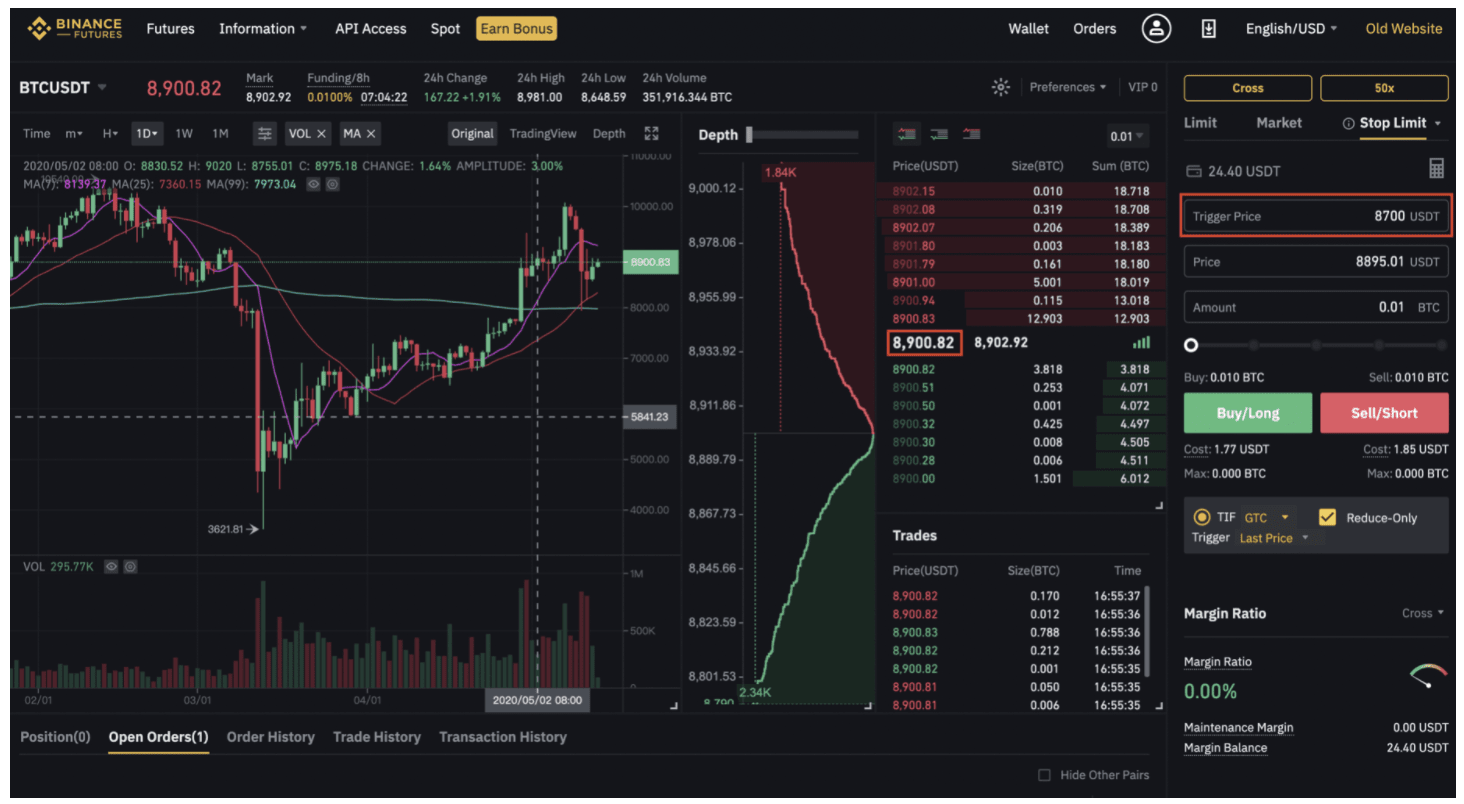Open MA settings gear icon on chart
Viewport: 1464px width, 804px height.
point(333,184)
